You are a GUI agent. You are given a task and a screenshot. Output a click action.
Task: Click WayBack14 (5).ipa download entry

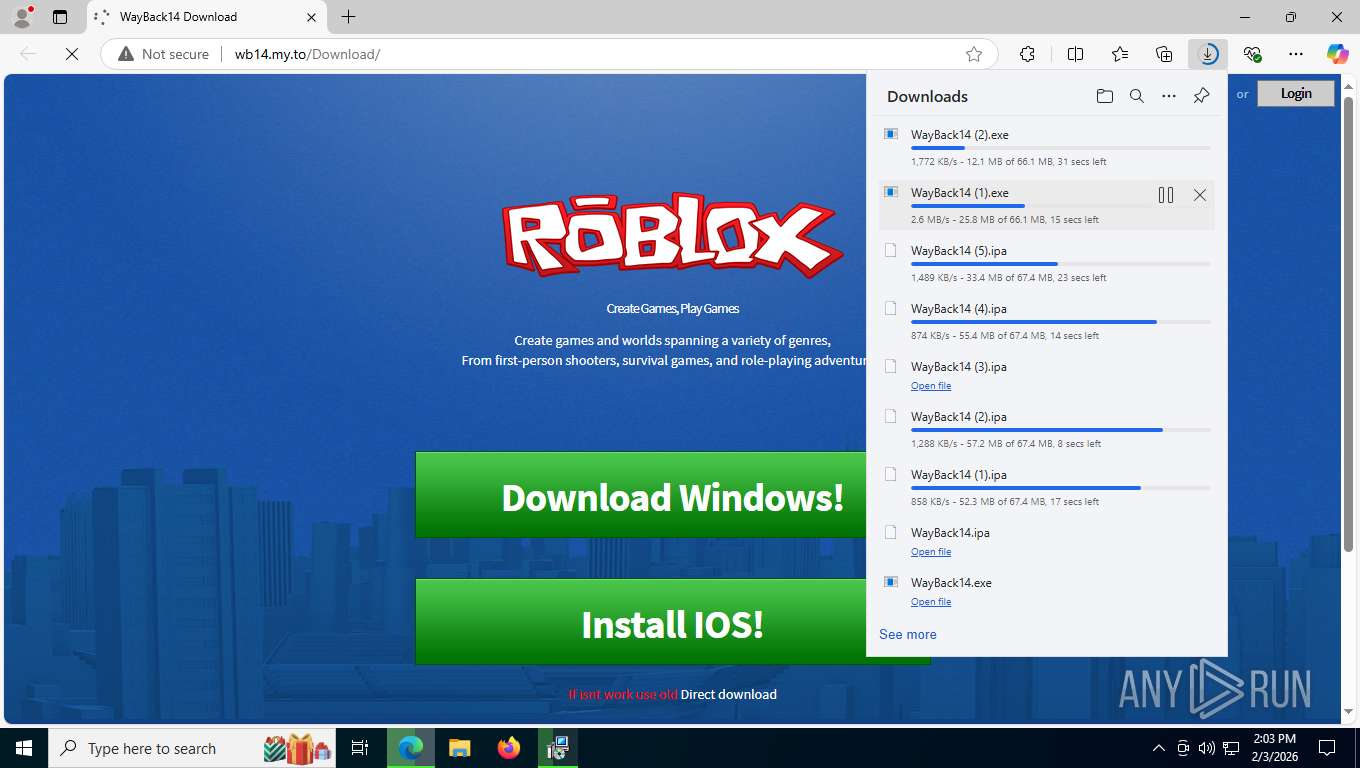tap(1047, 264)
